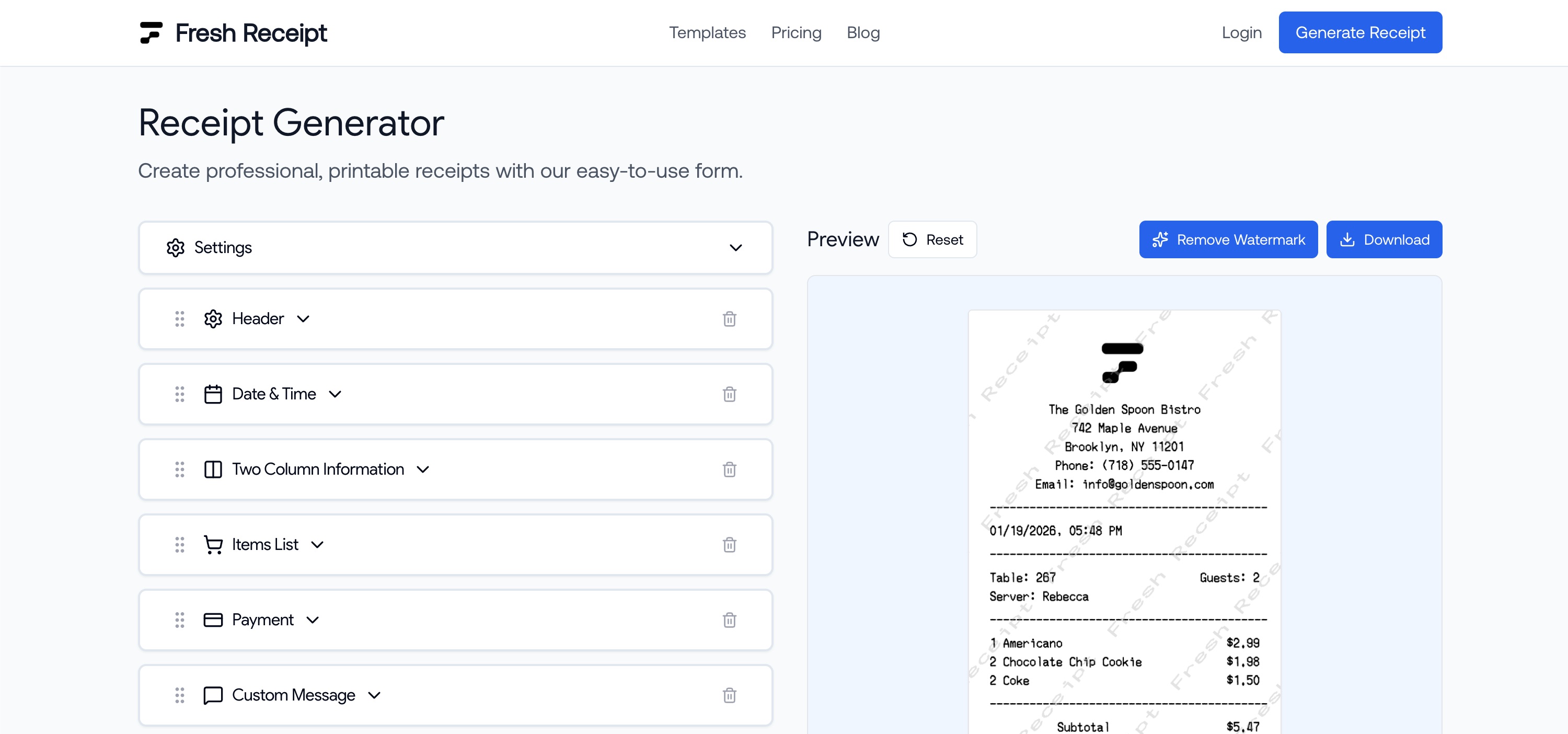1568x734 pixels.
Task: Click the Fresh Receipt logo icon
Action: click(x=151, y=32)
